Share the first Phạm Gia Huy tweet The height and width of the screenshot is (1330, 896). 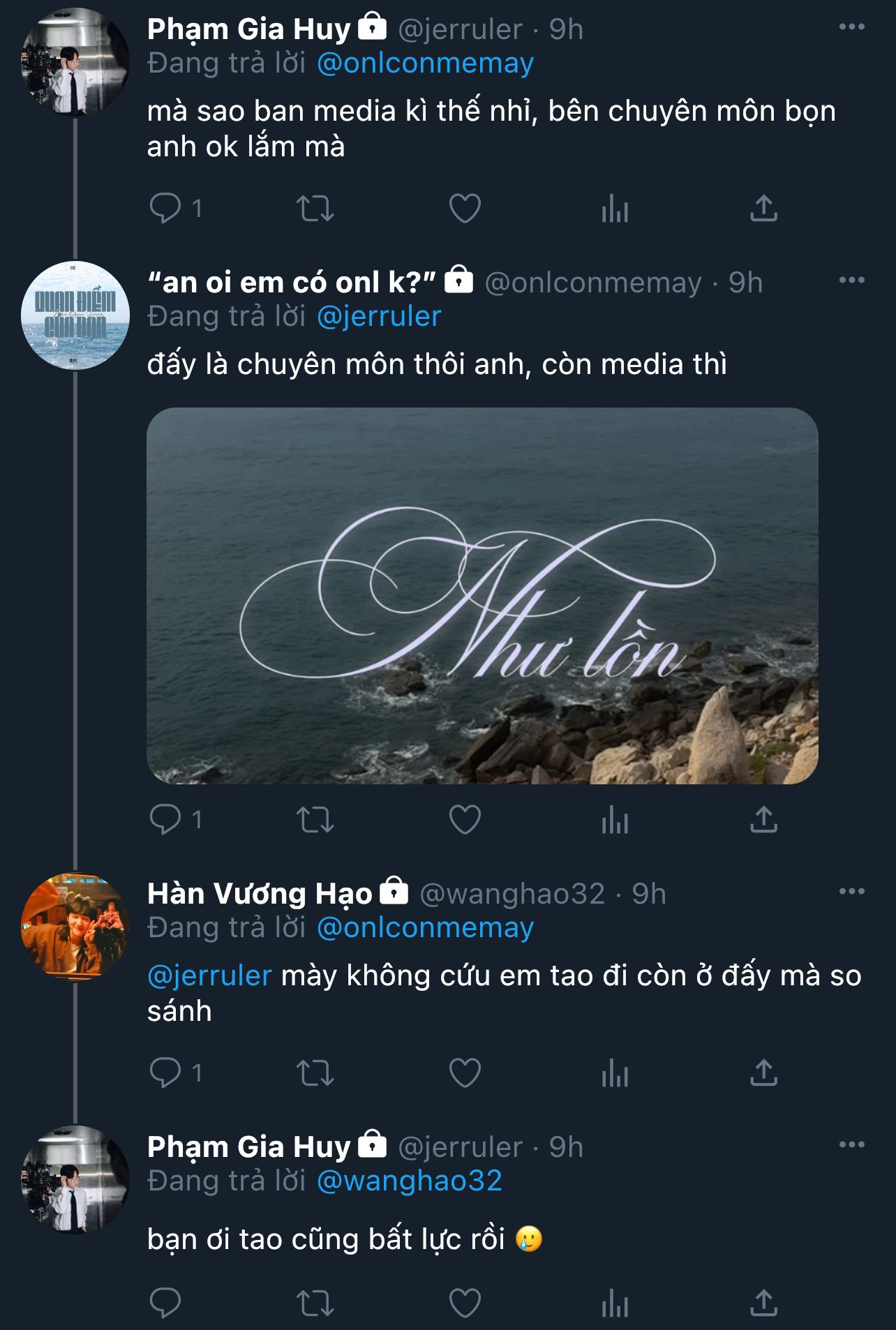763,208
